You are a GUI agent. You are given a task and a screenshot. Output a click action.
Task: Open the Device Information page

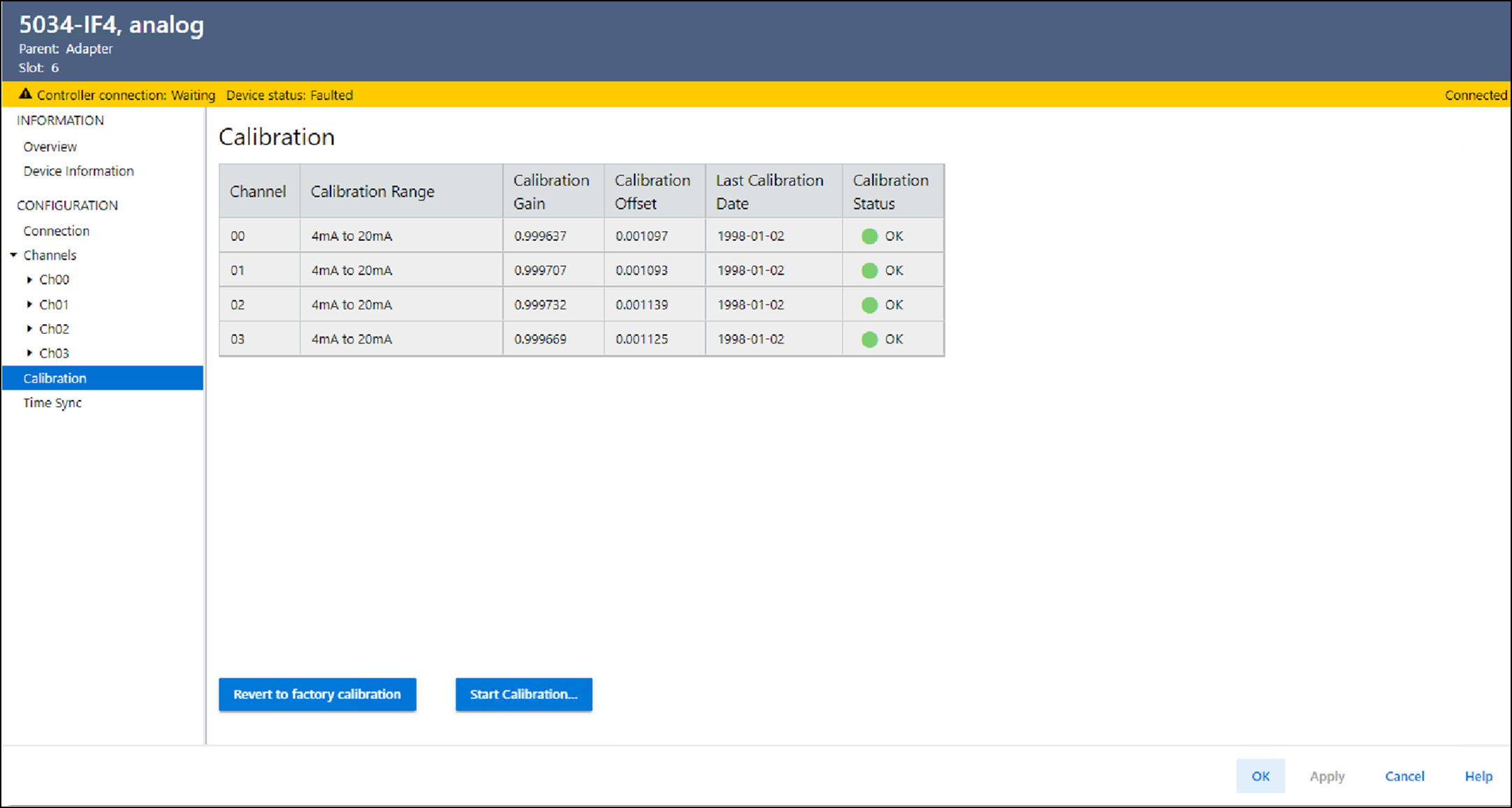pos(78,171)
